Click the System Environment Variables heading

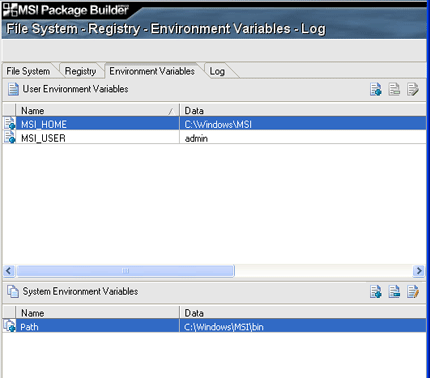(x=80, y=291)
